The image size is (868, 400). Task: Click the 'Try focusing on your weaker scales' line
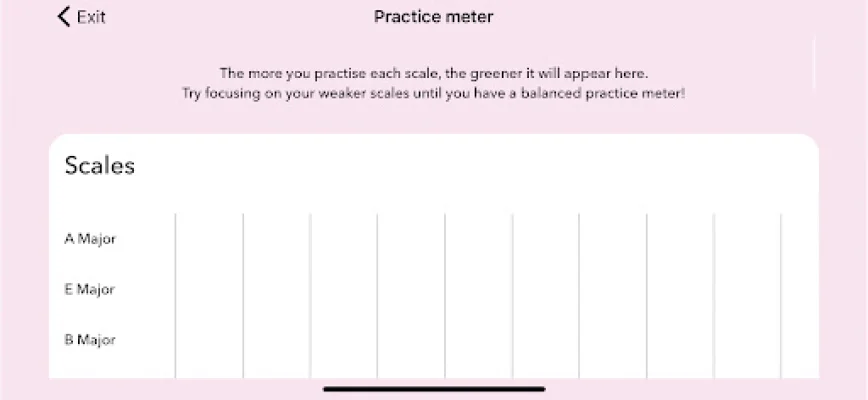tap(433, 93)
